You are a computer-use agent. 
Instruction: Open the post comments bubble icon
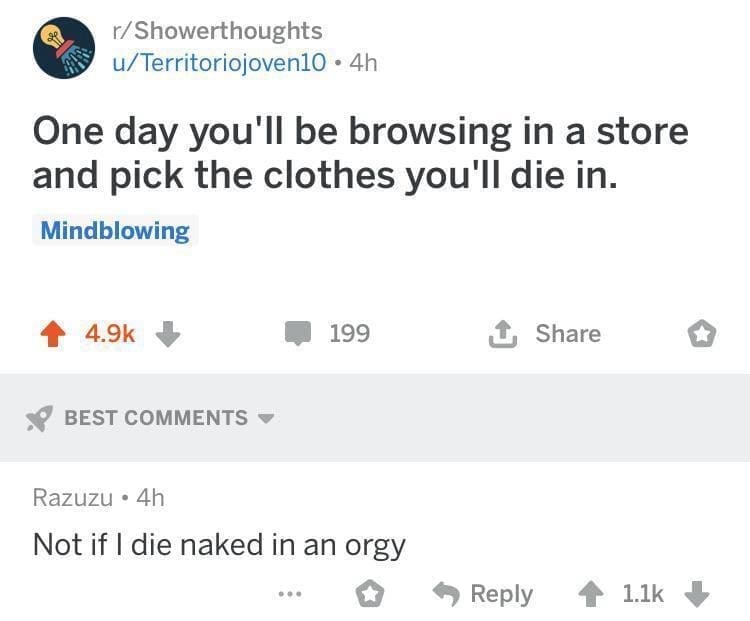tap(298, 334)
